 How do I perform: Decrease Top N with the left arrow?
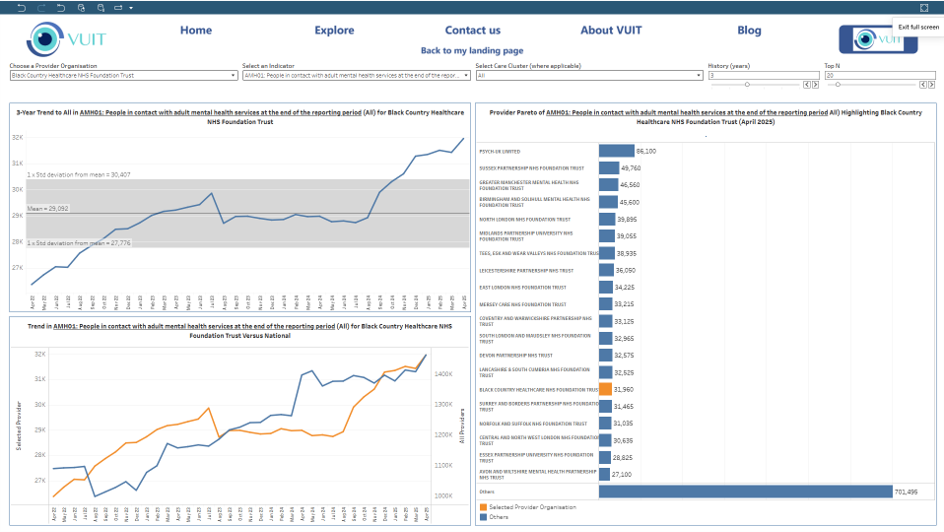pos(923,85)
